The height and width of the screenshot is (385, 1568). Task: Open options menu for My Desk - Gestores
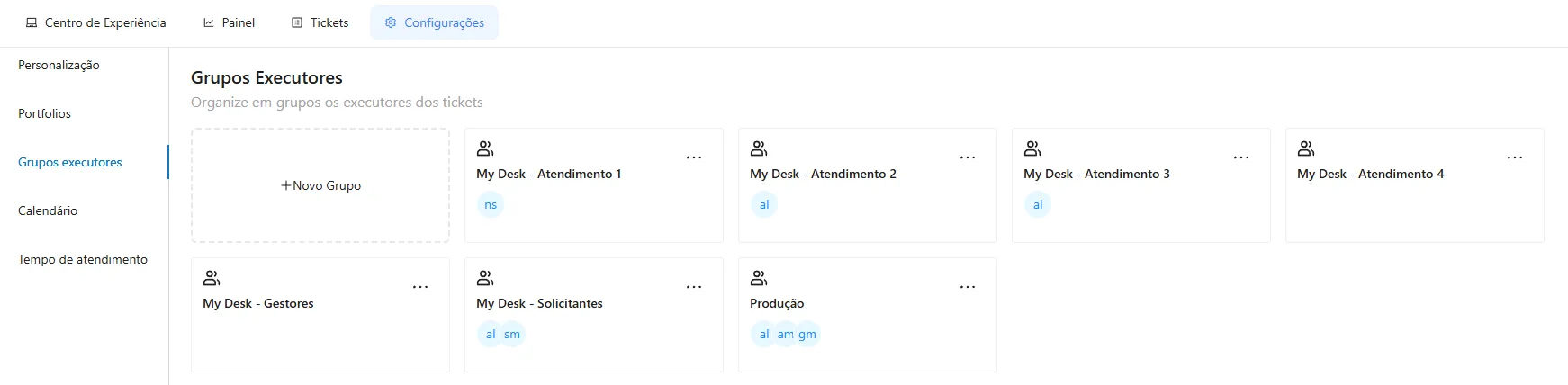420,287
